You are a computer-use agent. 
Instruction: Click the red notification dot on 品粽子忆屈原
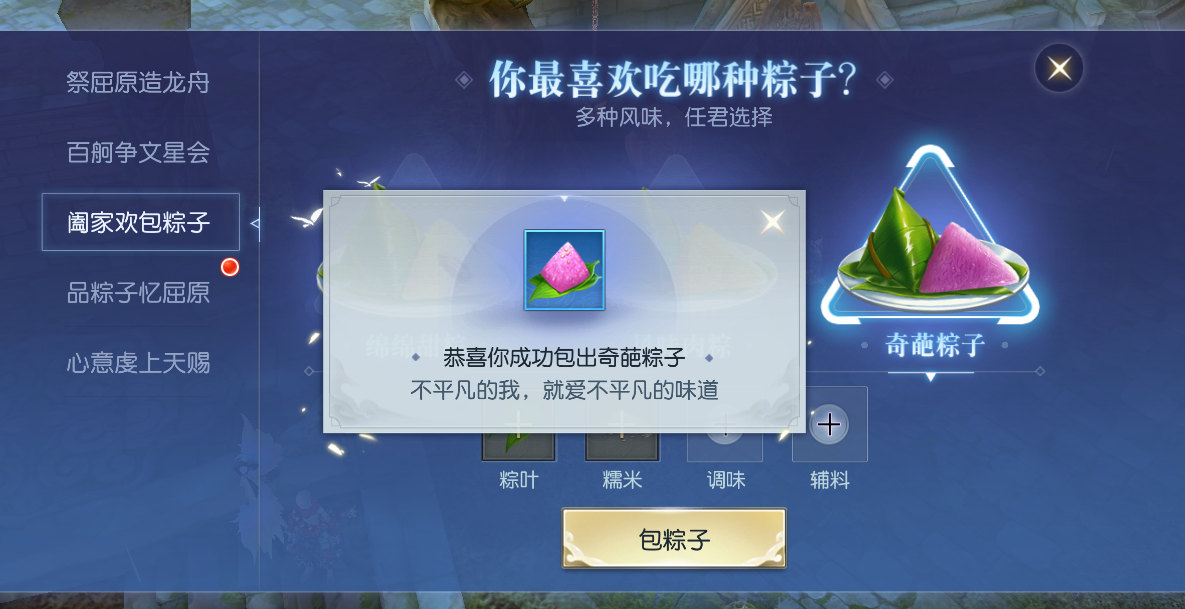point(230,267)
